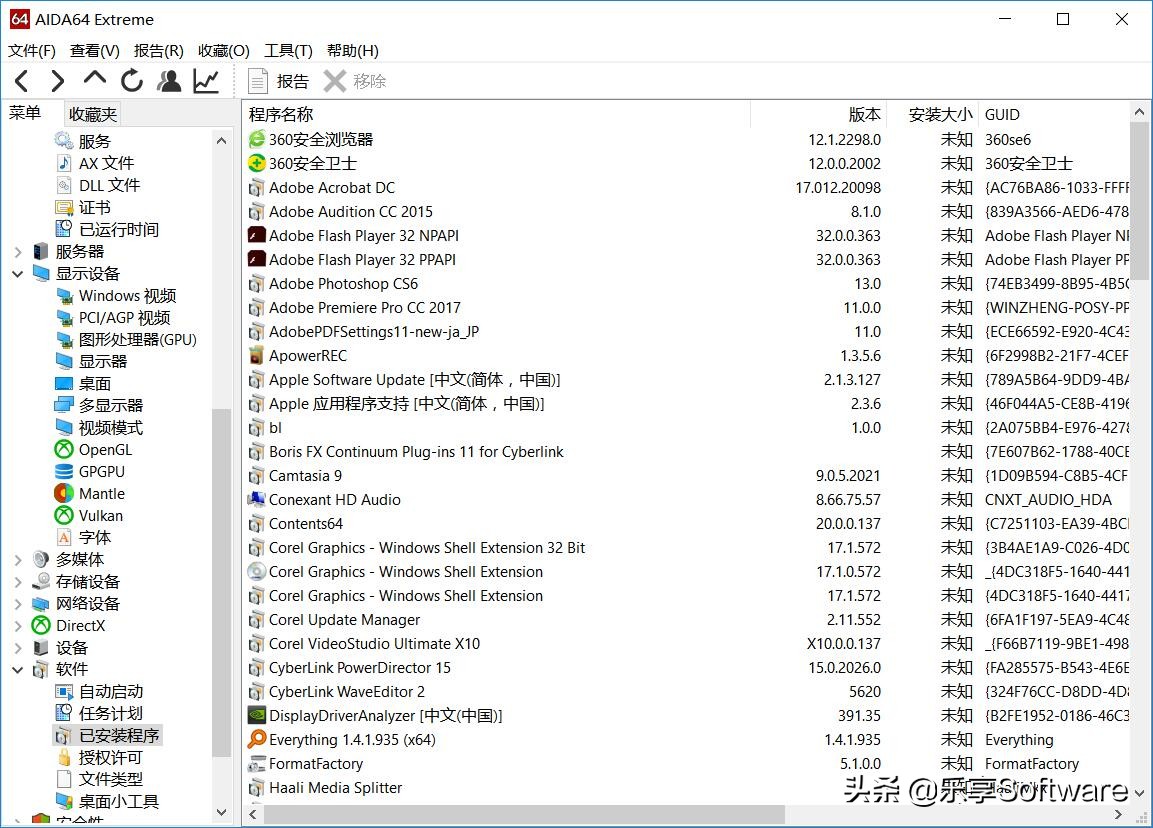Select the OpenGL tree icon
Screen dimensions: 1153x828
[x=64, y=449]
